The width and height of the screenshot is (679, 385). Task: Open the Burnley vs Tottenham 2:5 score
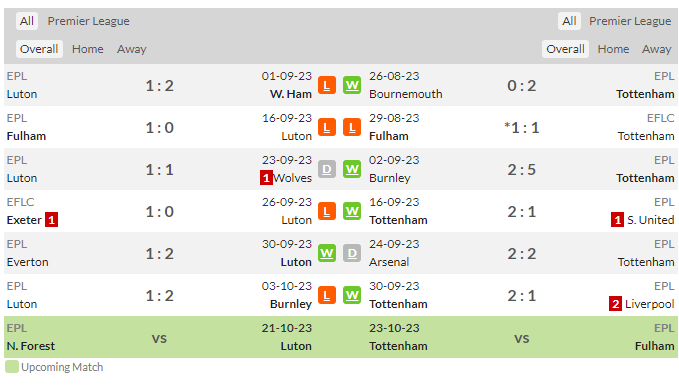coord(521,169)
